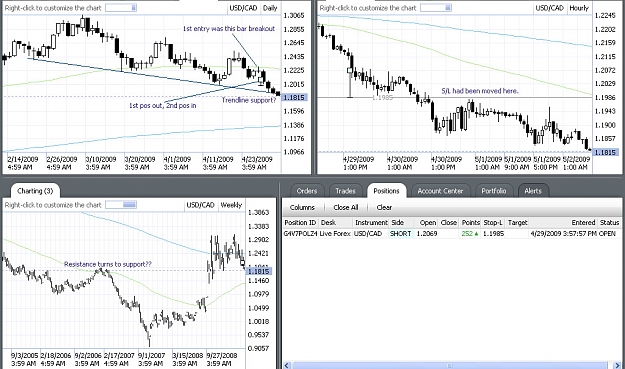The width and height of the screenshot is (625, 369).
Task: Click the zoom slider on the Daily chart header
Action: point(121,8)
